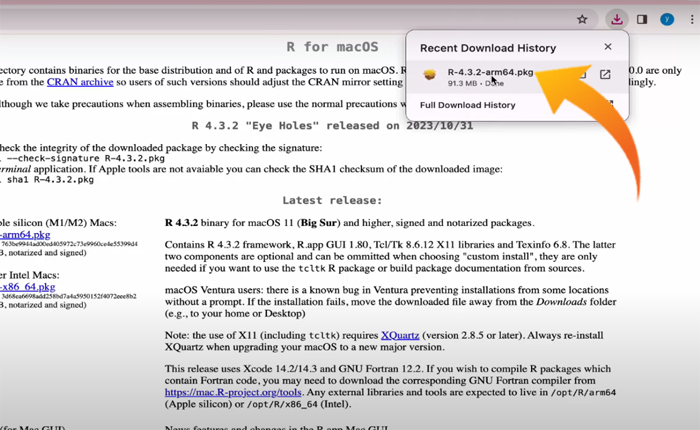Click the bold 'R 4.3.2' binary description text
This screenshot has height=430, width=700.
coord(181,223)
